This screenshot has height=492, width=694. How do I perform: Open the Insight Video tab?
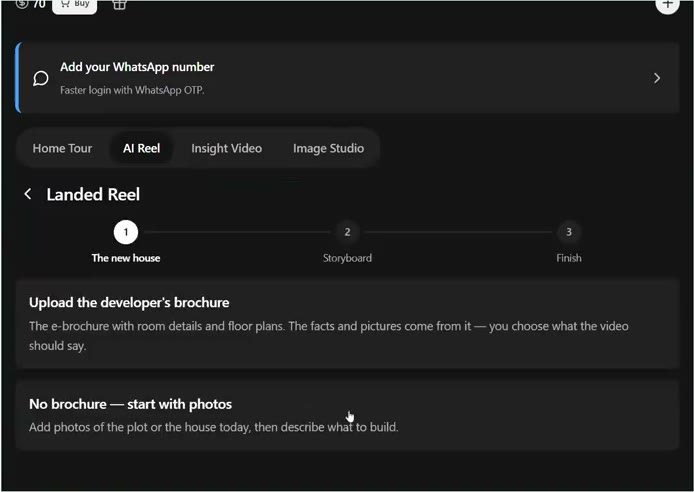[x=227, y=148]
